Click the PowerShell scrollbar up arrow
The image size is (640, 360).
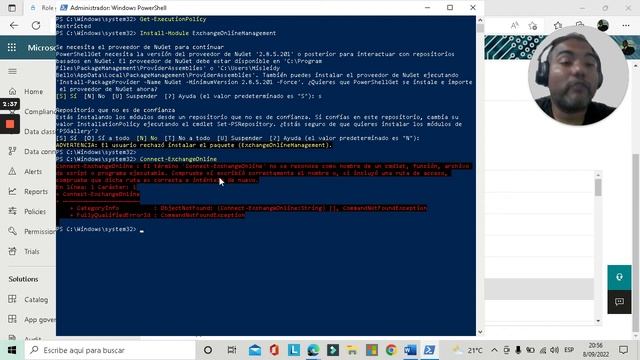pyautogui.click(x=480, y=20)
